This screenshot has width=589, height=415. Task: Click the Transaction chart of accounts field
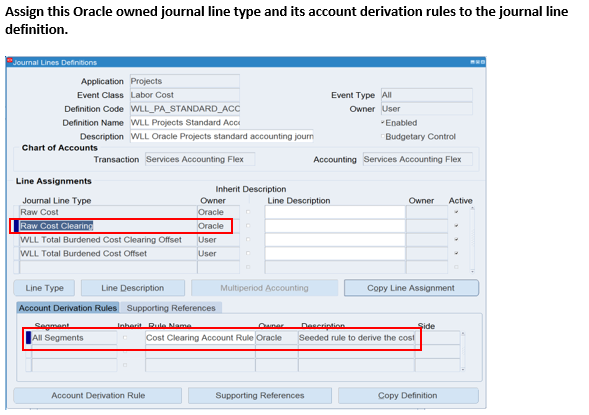(200, 159)
